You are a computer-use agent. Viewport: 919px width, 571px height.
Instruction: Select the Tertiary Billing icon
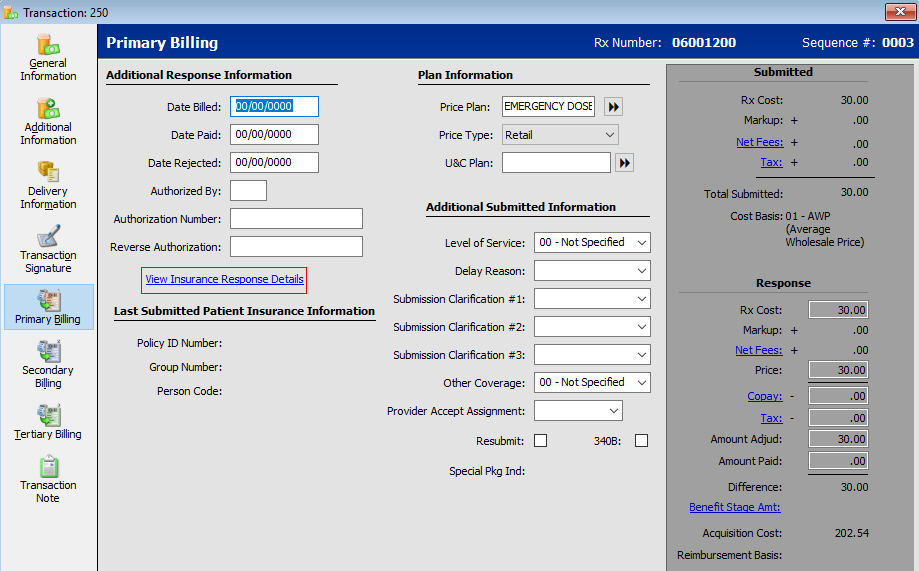(48, 416)
